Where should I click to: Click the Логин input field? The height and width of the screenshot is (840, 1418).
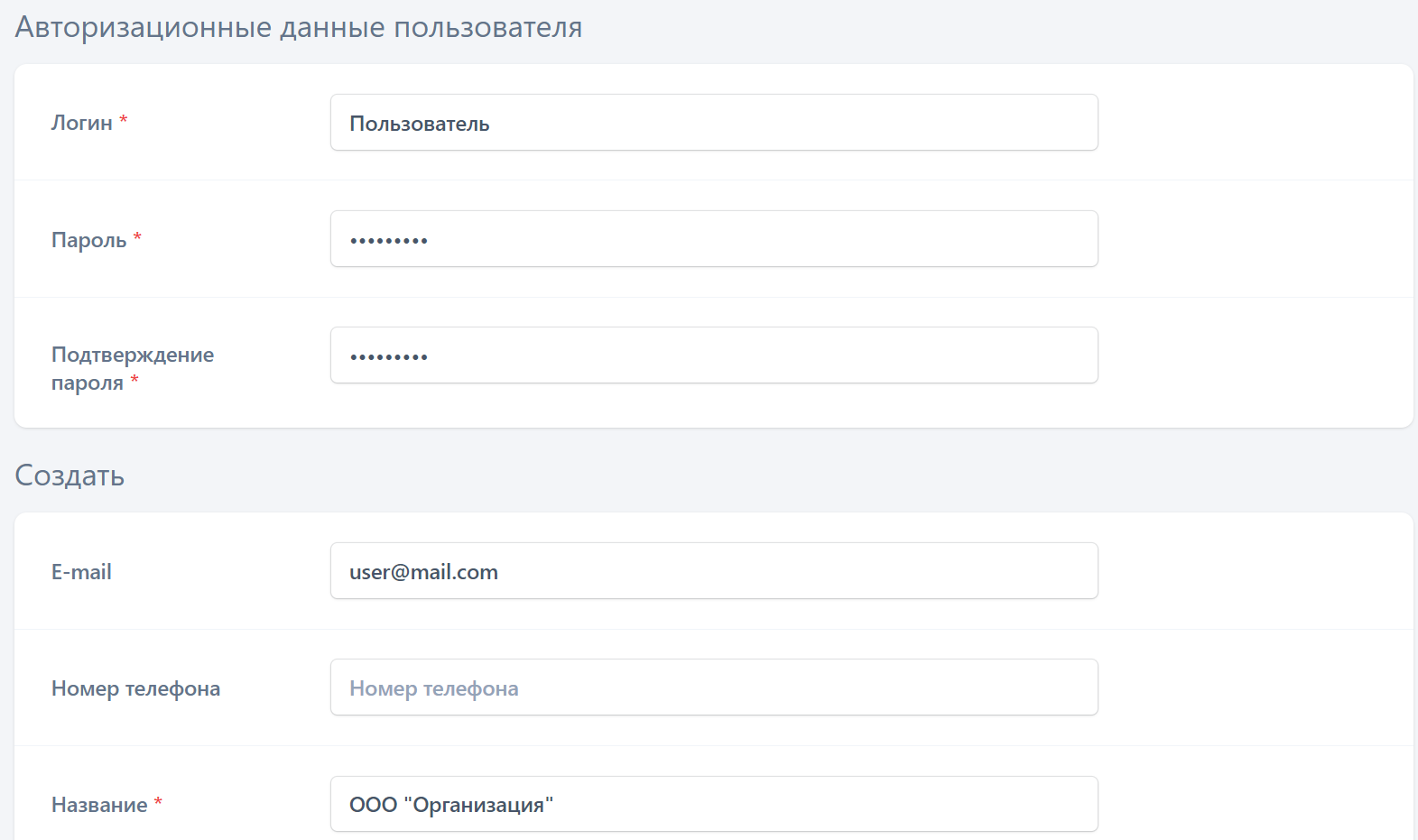[x=713, y=123]
